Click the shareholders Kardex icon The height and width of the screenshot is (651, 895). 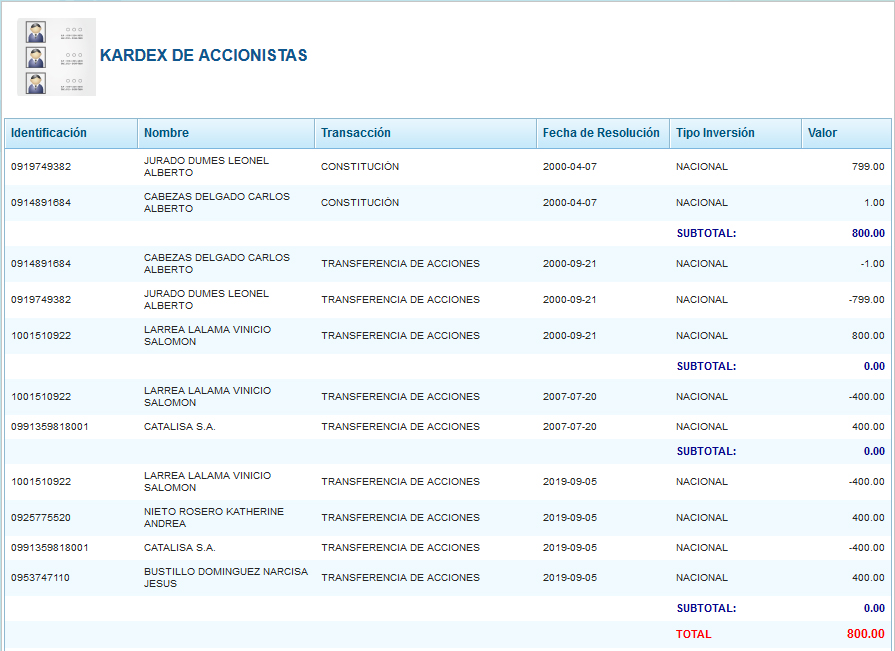pos(56,57)
